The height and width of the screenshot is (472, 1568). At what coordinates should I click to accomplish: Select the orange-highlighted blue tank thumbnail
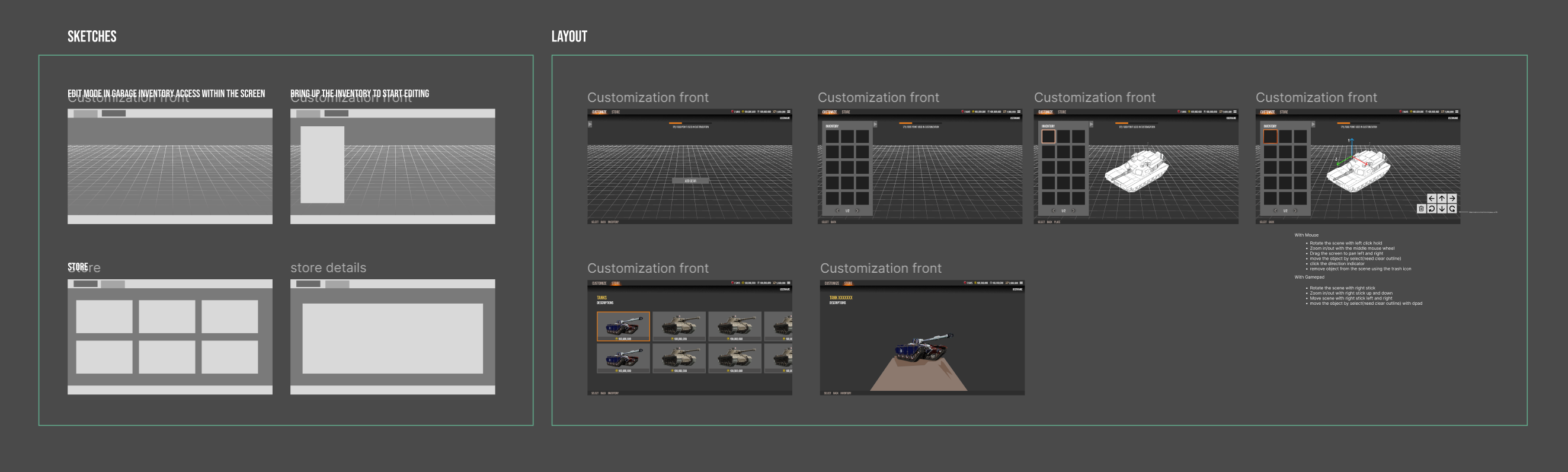pos(623,327)
